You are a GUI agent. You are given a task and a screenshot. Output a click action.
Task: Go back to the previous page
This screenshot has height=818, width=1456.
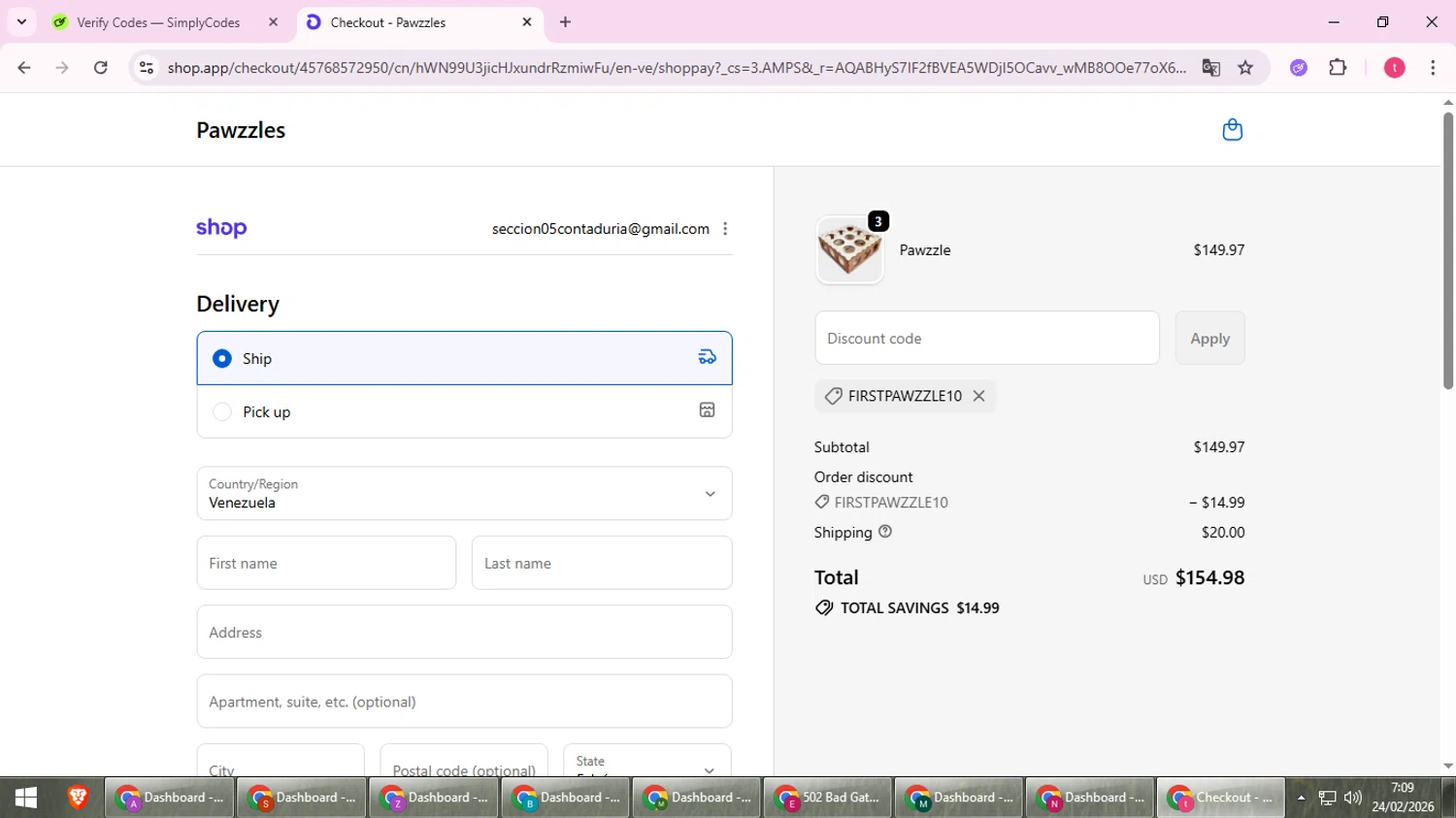pos(24,68)
